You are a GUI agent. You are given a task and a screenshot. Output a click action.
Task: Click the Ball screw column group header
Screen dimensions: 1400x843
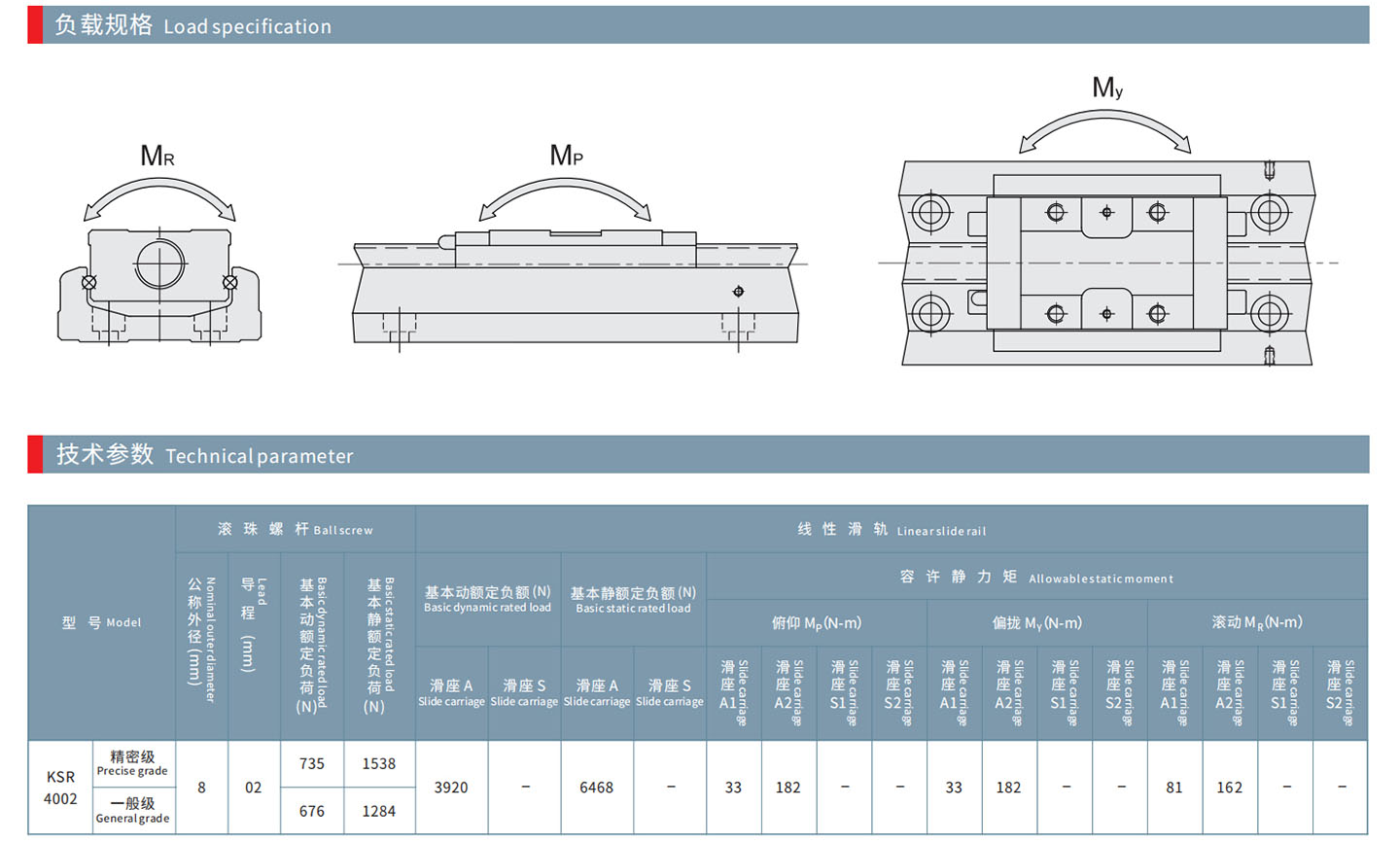tap(296, 529)
